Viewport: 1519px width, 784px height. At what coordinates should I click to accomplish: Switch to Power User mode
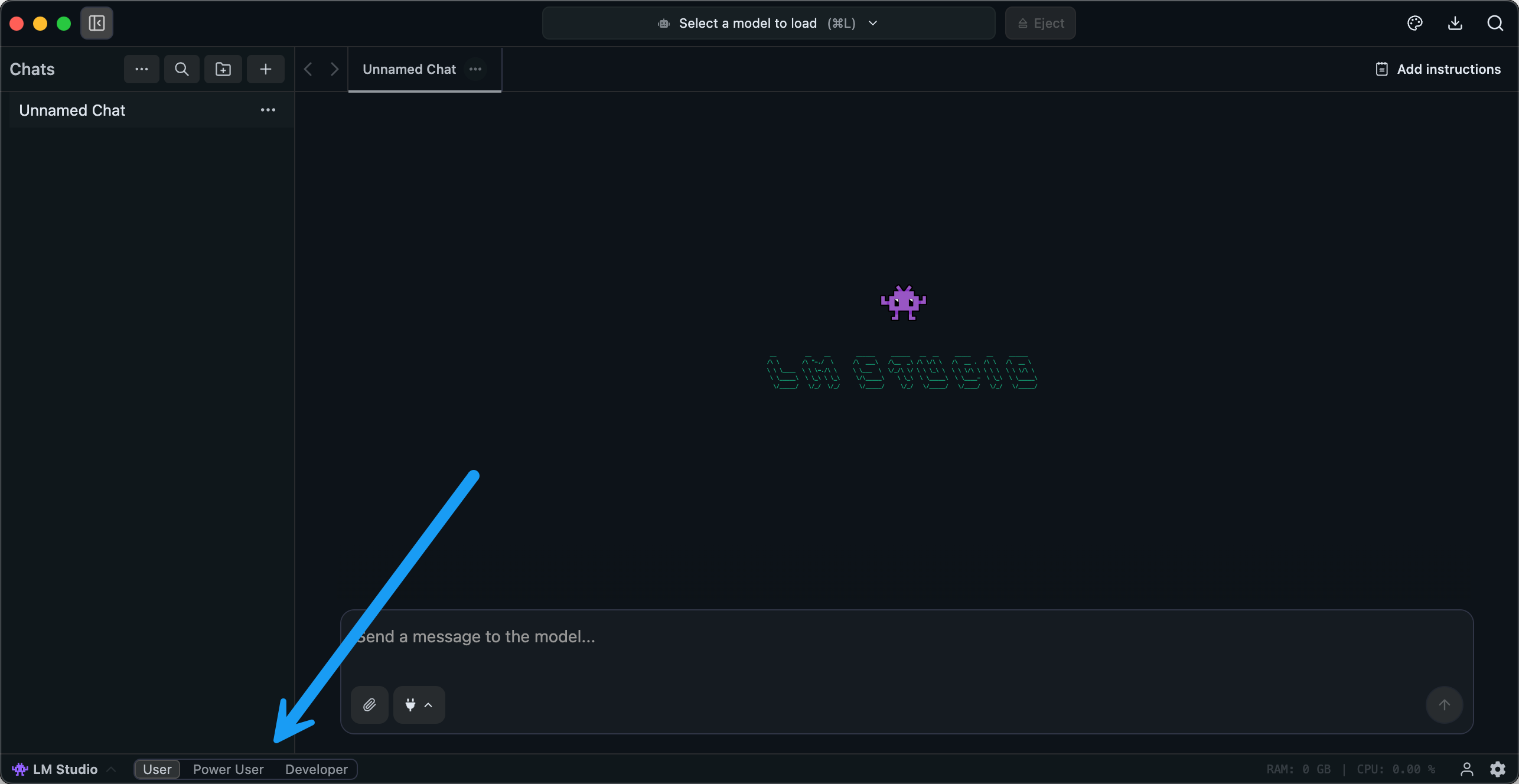point(228,769)
